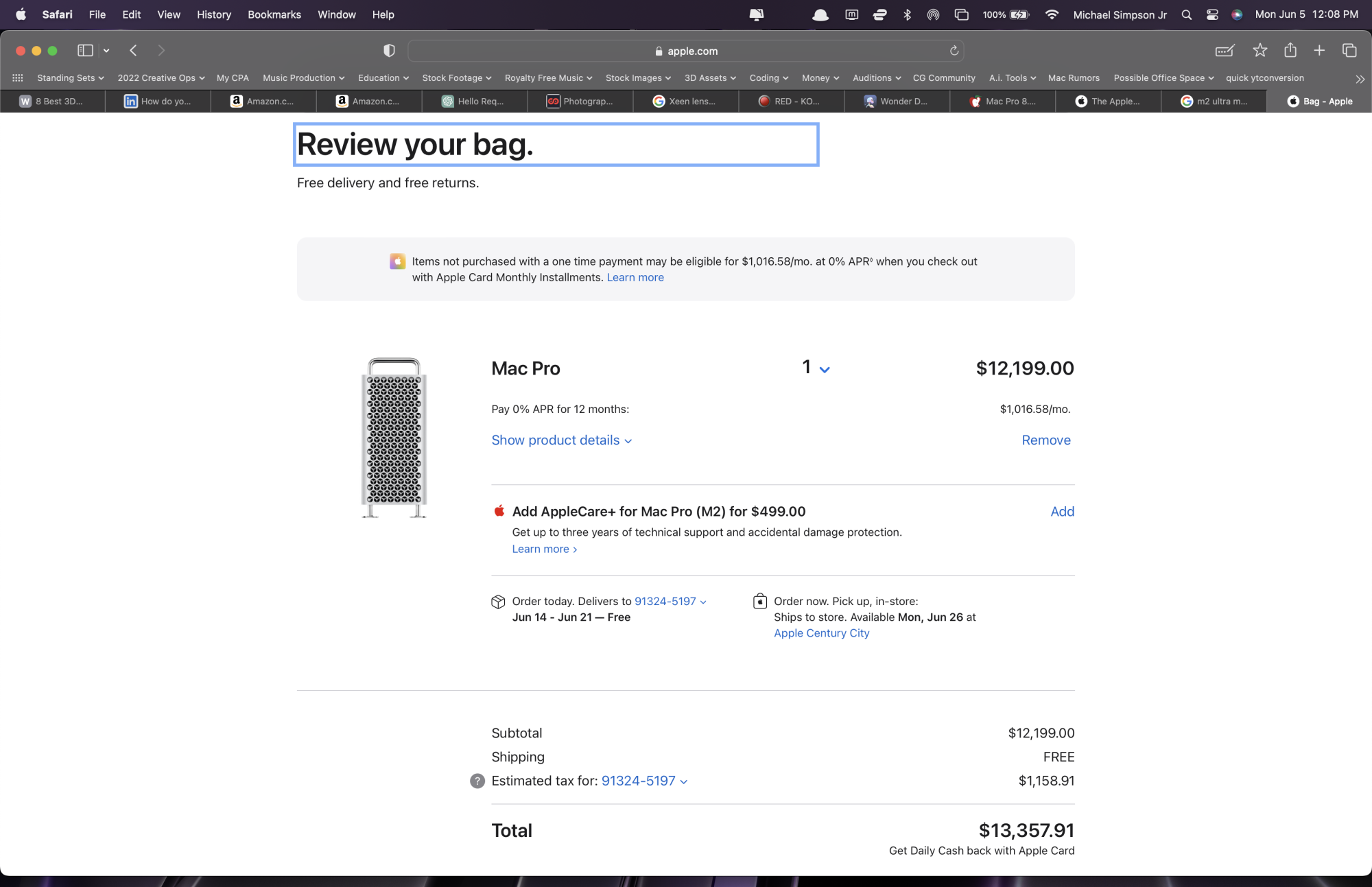The height and width of the screenshot is (887, 1372).
Task: Click the back navigation arrow
Action: coord(134,51)
